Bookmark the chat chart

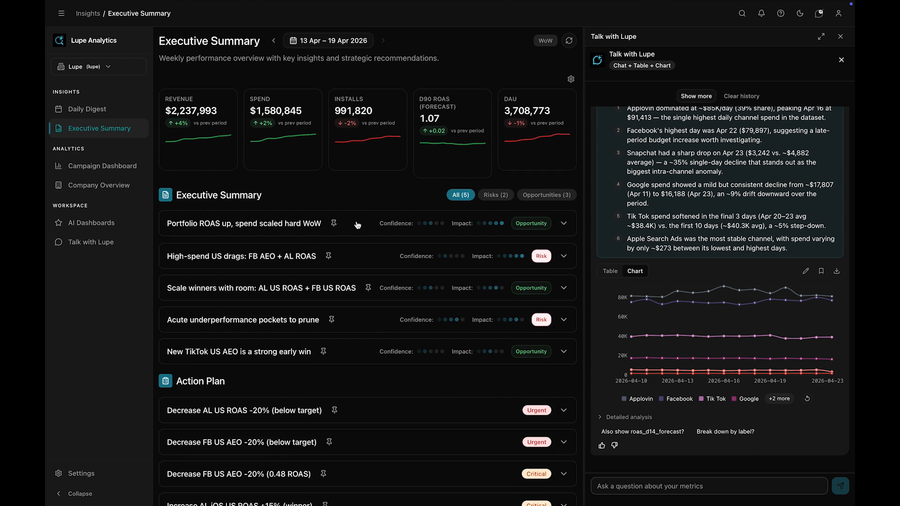click(821, 271)
